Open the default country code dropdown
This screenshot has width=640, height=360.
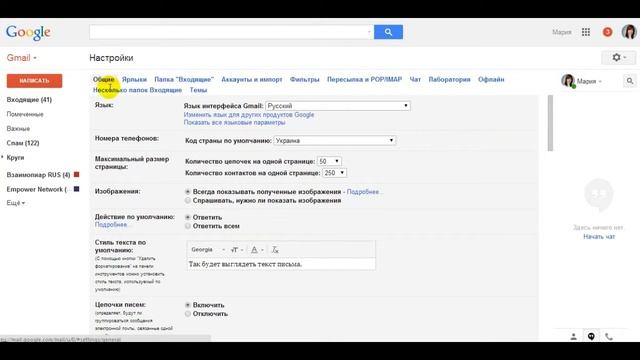click(335, 140)
